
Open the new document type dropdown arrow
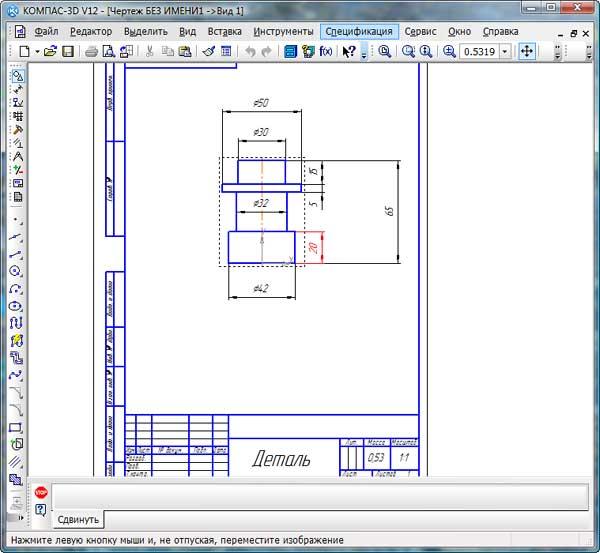tap(37, 51)
